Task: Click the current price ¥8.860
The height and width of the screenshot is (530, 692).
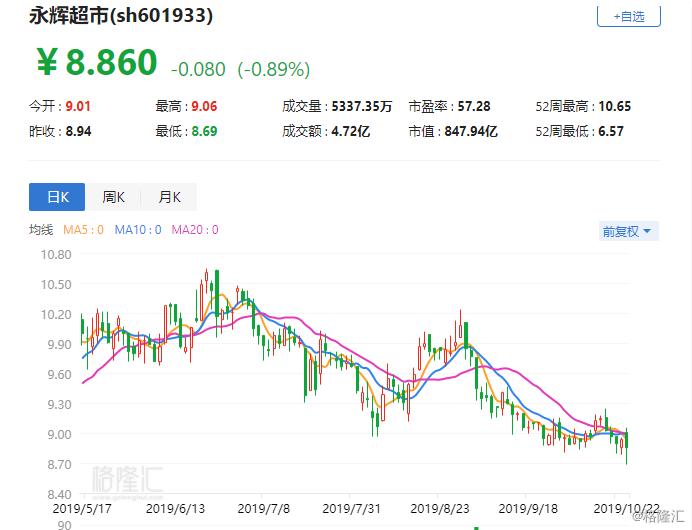Action: click(97, 62)
